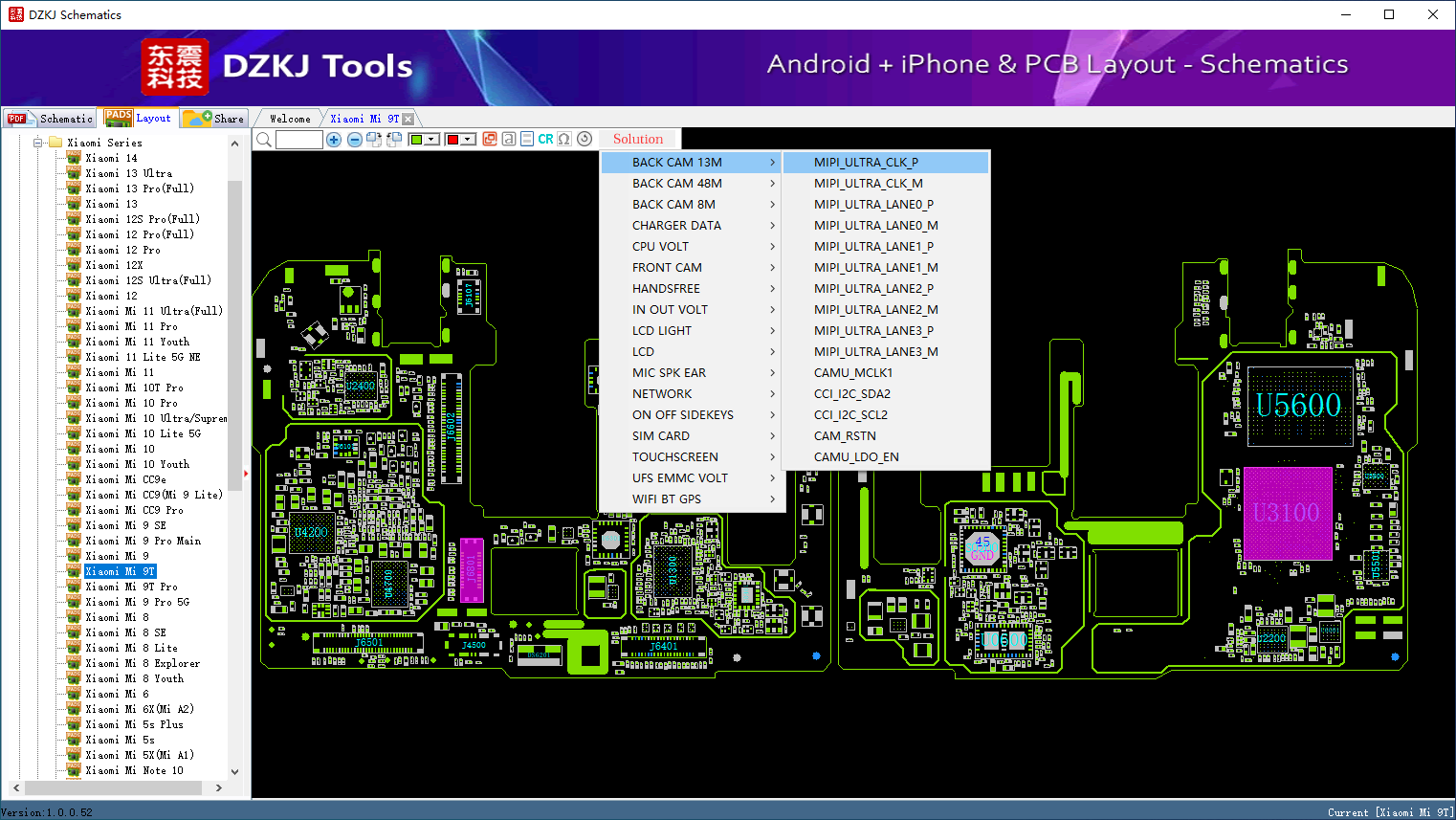Zoom out with the blue minus icon
This screenshot has width=1456, height=820.
(354, 140)
